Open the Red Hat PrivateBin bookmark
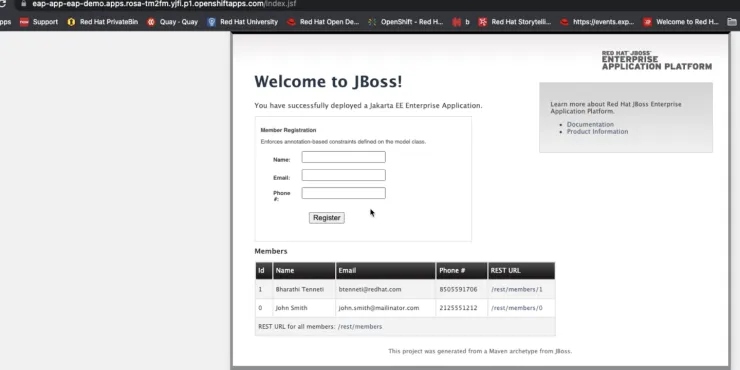The width and height of the screenshot is (740, 370). pos(102,22)
